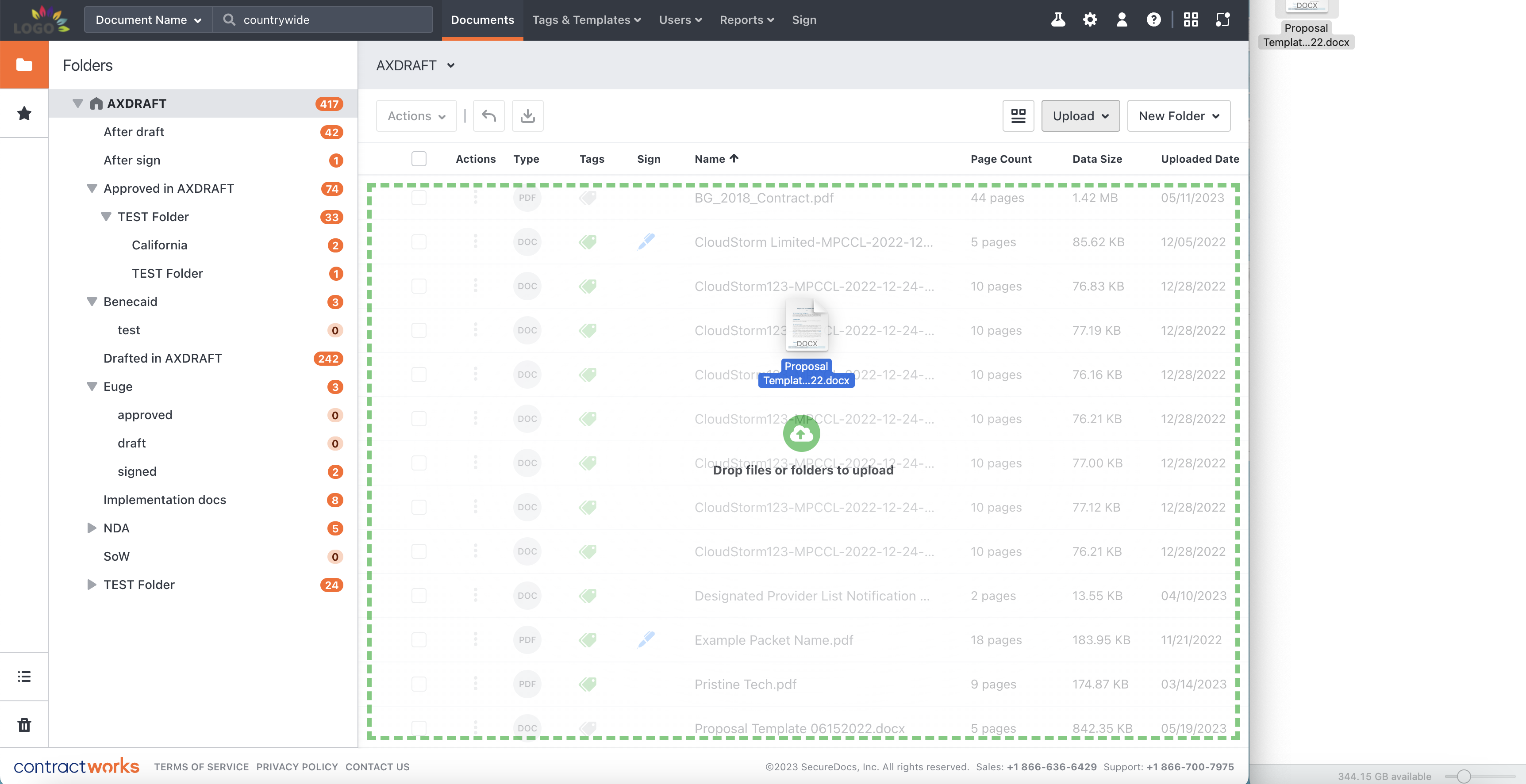Click the contractworks logo in footer
1526x784 pixels.
pyautogui.click(x=77, y=766)
